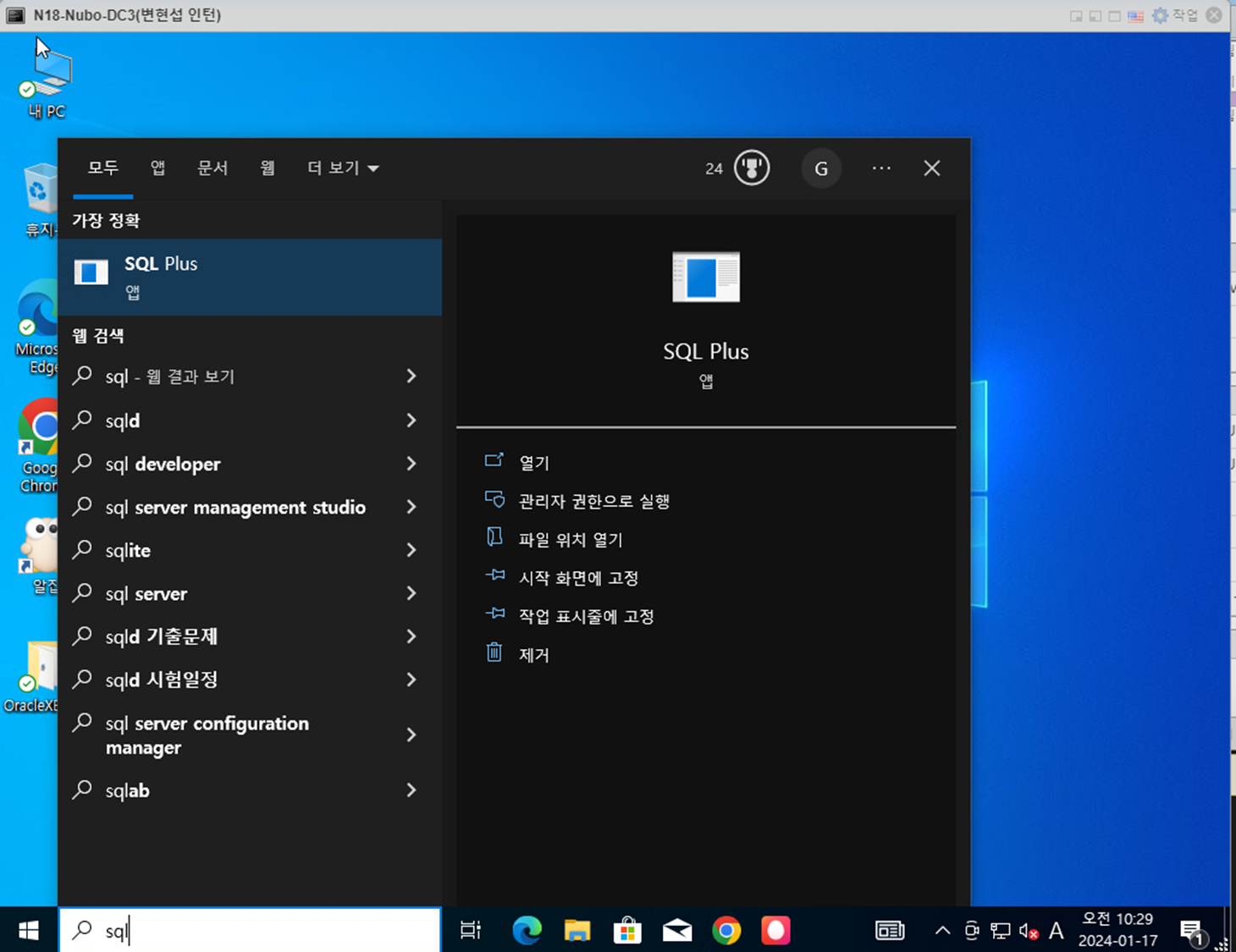Expand the sqlab suggestion chevron
This screenshot has width=1236, height=952.
pyautogui.click(x=411, y=790)
